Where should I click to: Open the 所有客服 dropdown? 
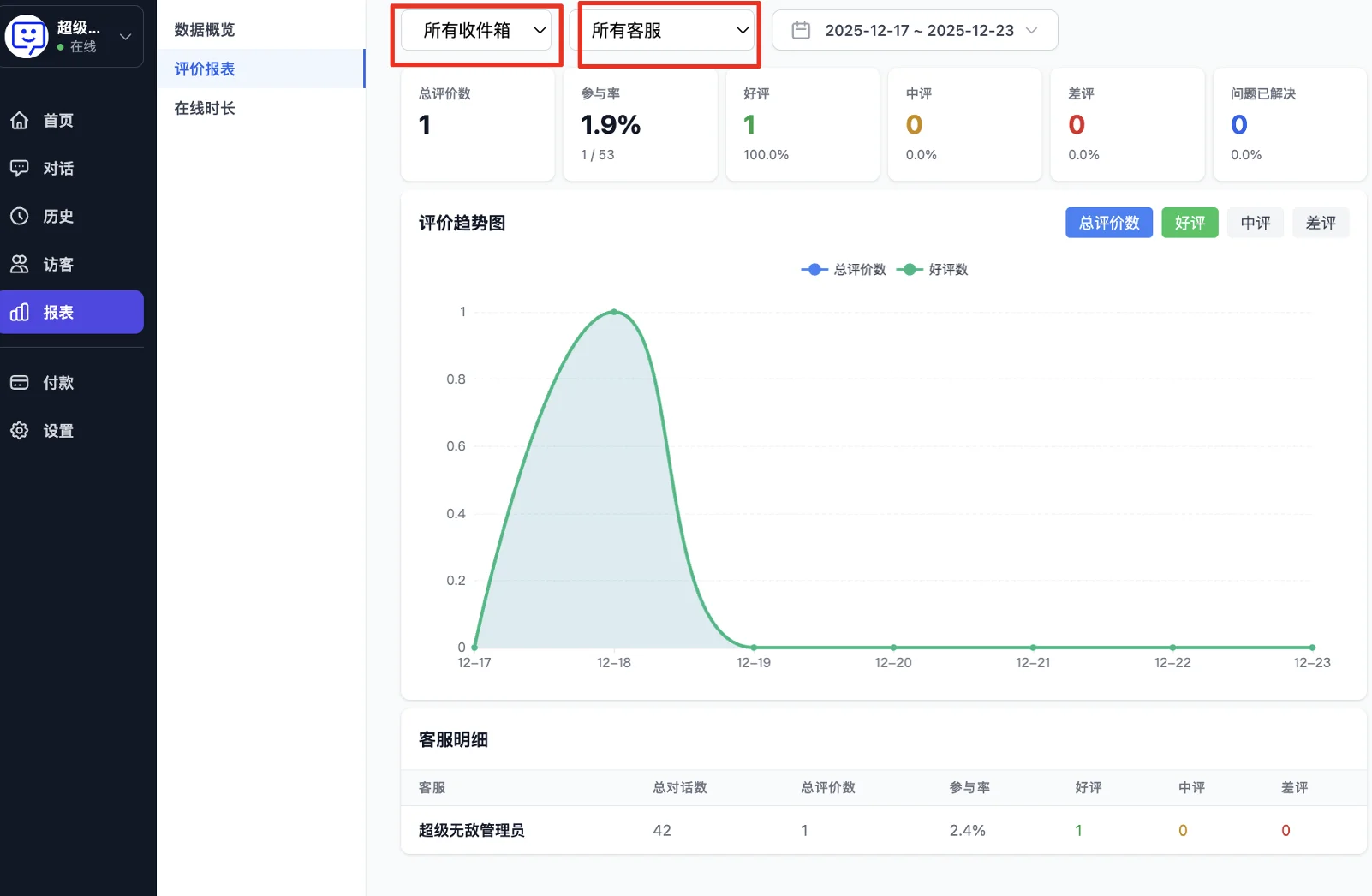[x=667, y=29]
